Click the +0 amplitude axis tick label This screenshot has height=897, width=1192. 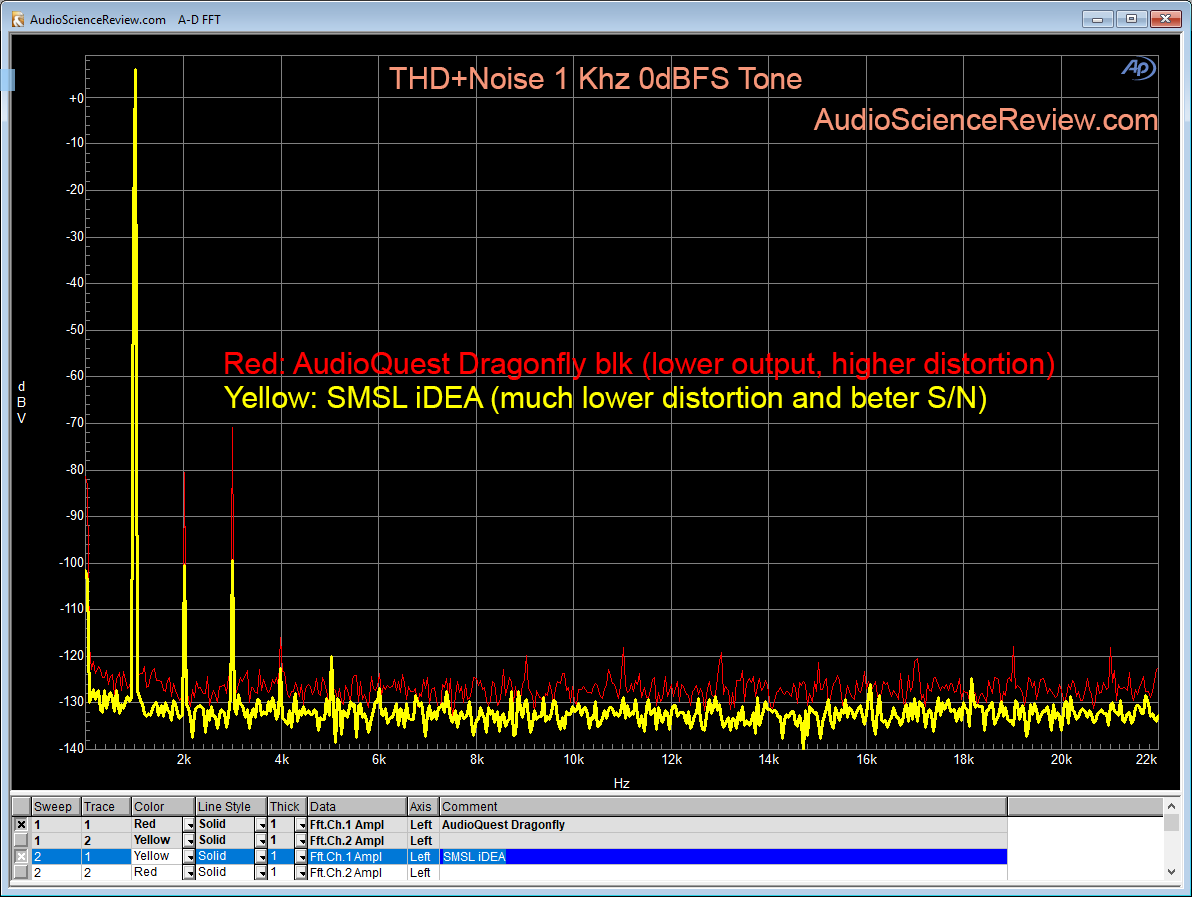point(76,99)
